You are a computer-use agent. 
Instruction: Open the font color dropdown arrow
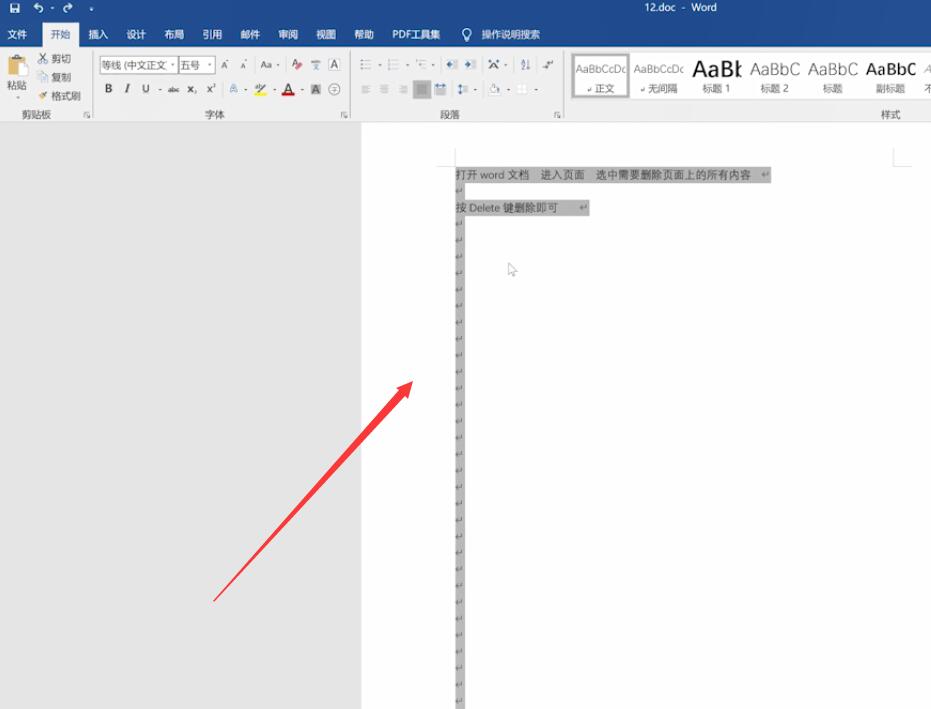coord(302,90)
